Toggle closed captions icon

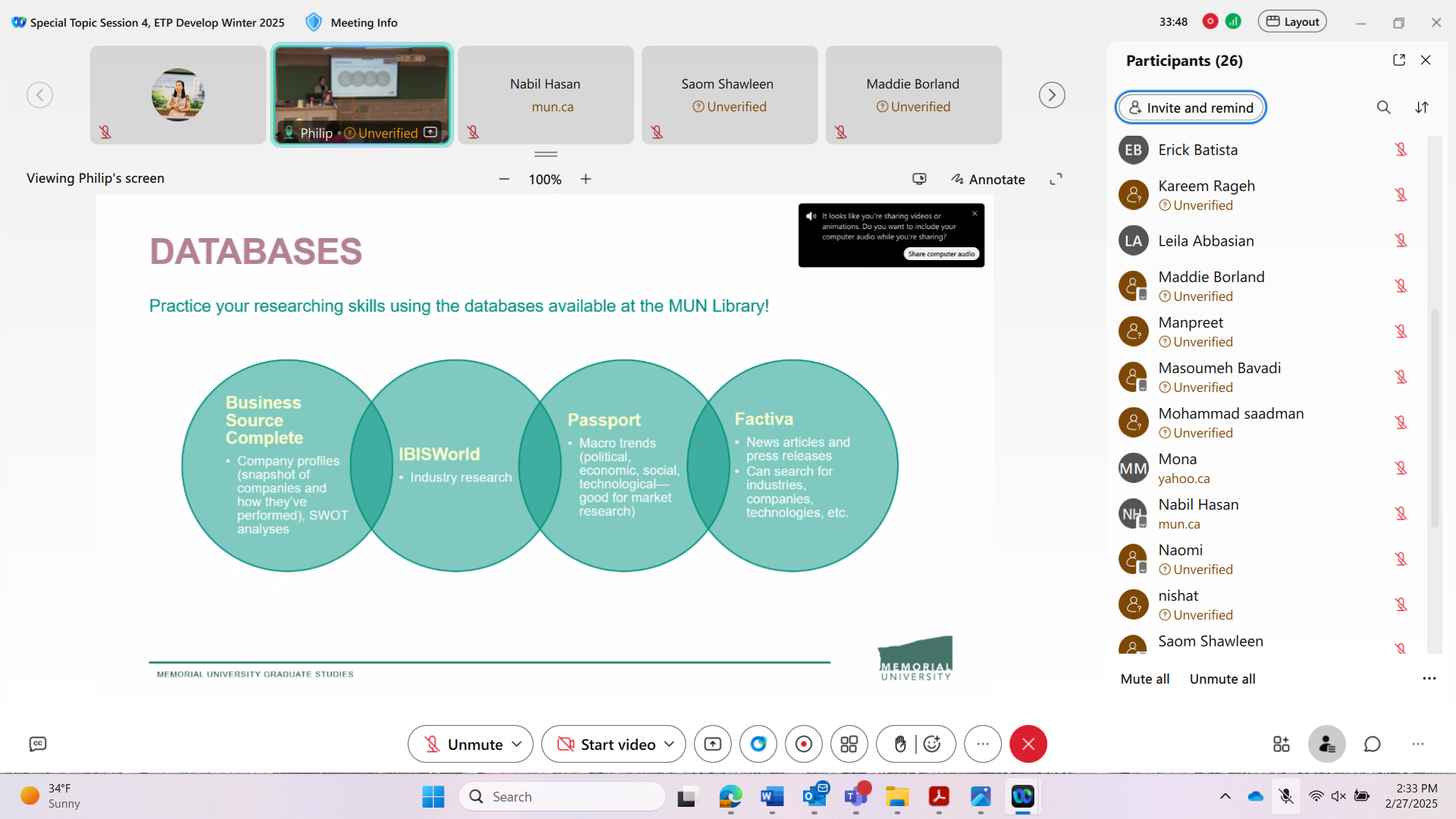point(38,744)
